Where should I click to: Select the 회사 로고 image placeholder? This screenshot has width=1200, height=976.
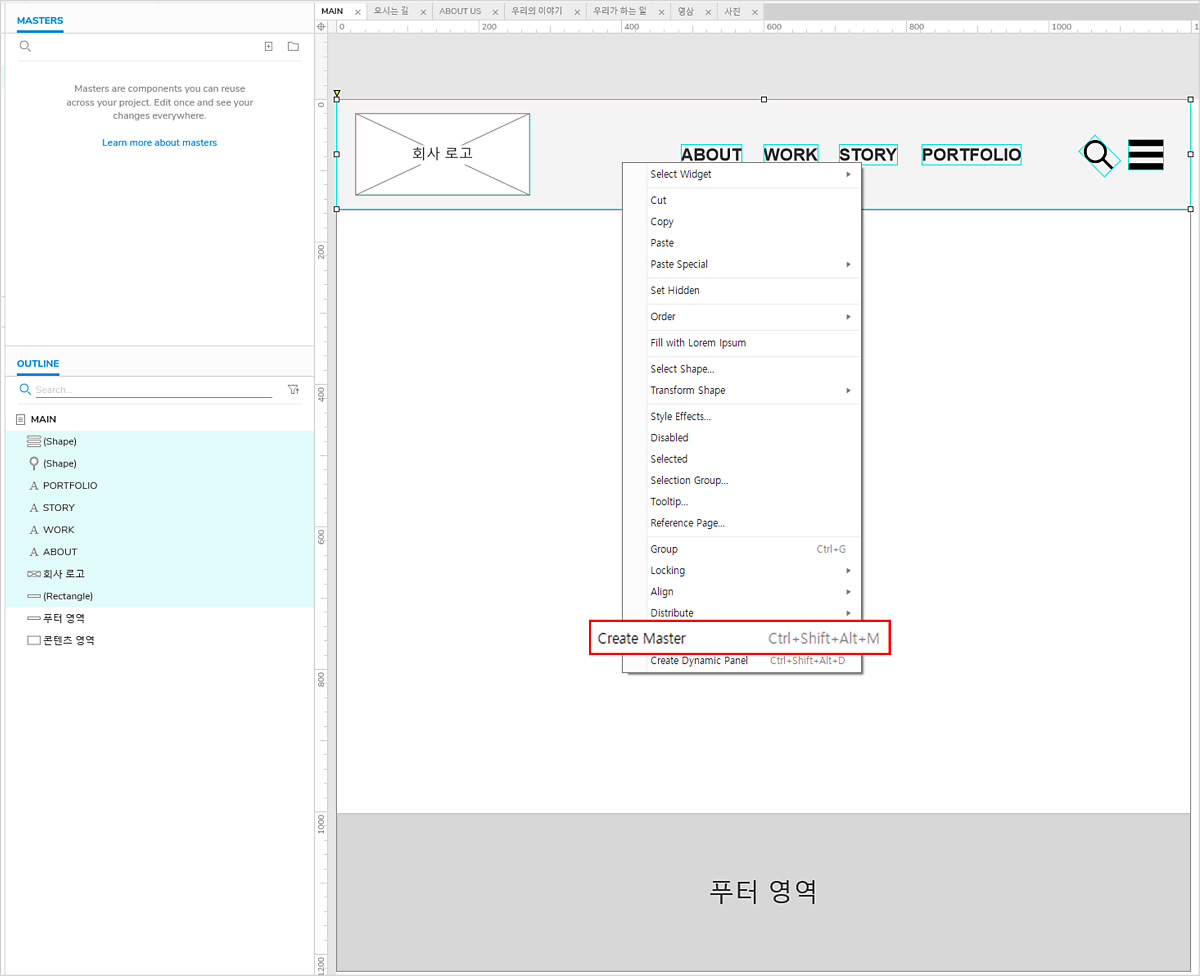[442, 154]
